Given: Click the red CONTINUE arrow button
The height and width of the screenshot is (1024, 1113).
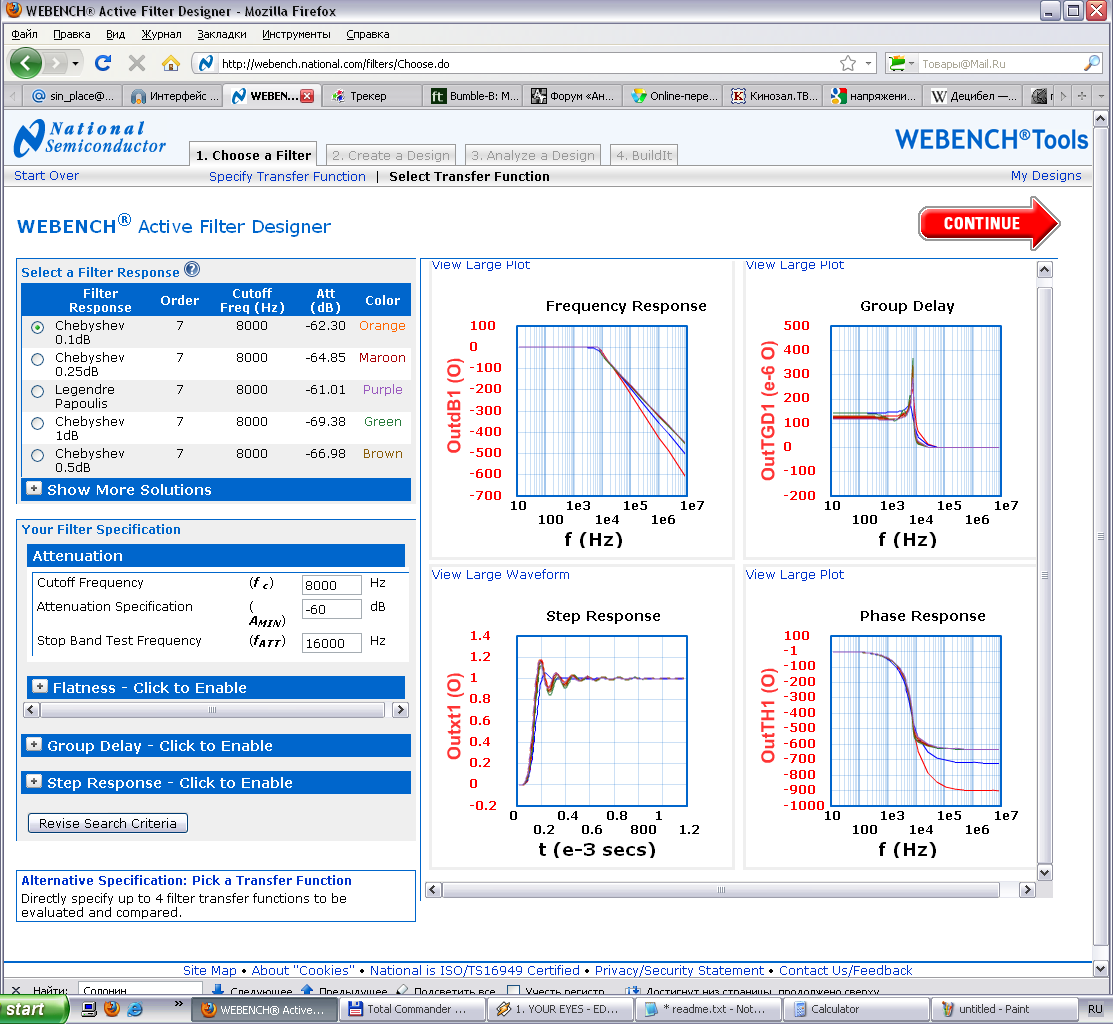Looking at the screenshot, I should tap(988, 224).
